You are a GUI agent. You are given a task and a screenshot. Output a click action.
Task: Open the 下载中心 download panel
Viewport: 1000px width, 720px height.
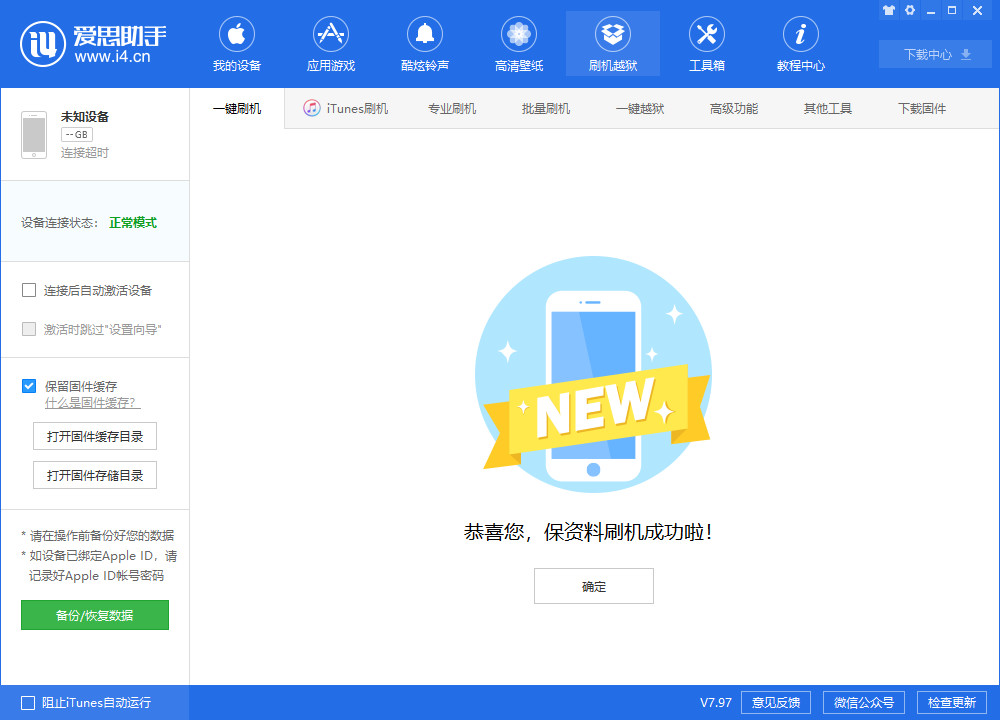pyautogui.click(x=934, y=54)
